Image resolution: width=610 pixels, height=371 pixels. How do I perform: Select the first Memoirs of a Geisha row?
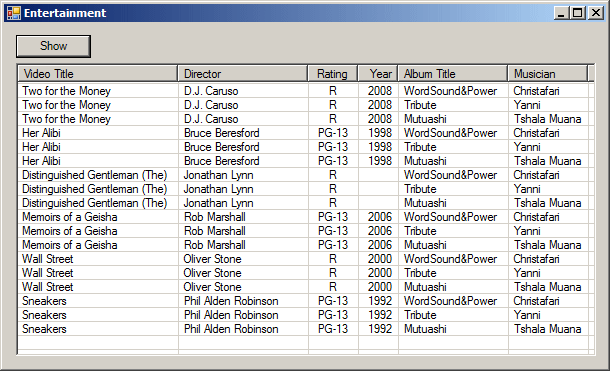coord(303,217)
